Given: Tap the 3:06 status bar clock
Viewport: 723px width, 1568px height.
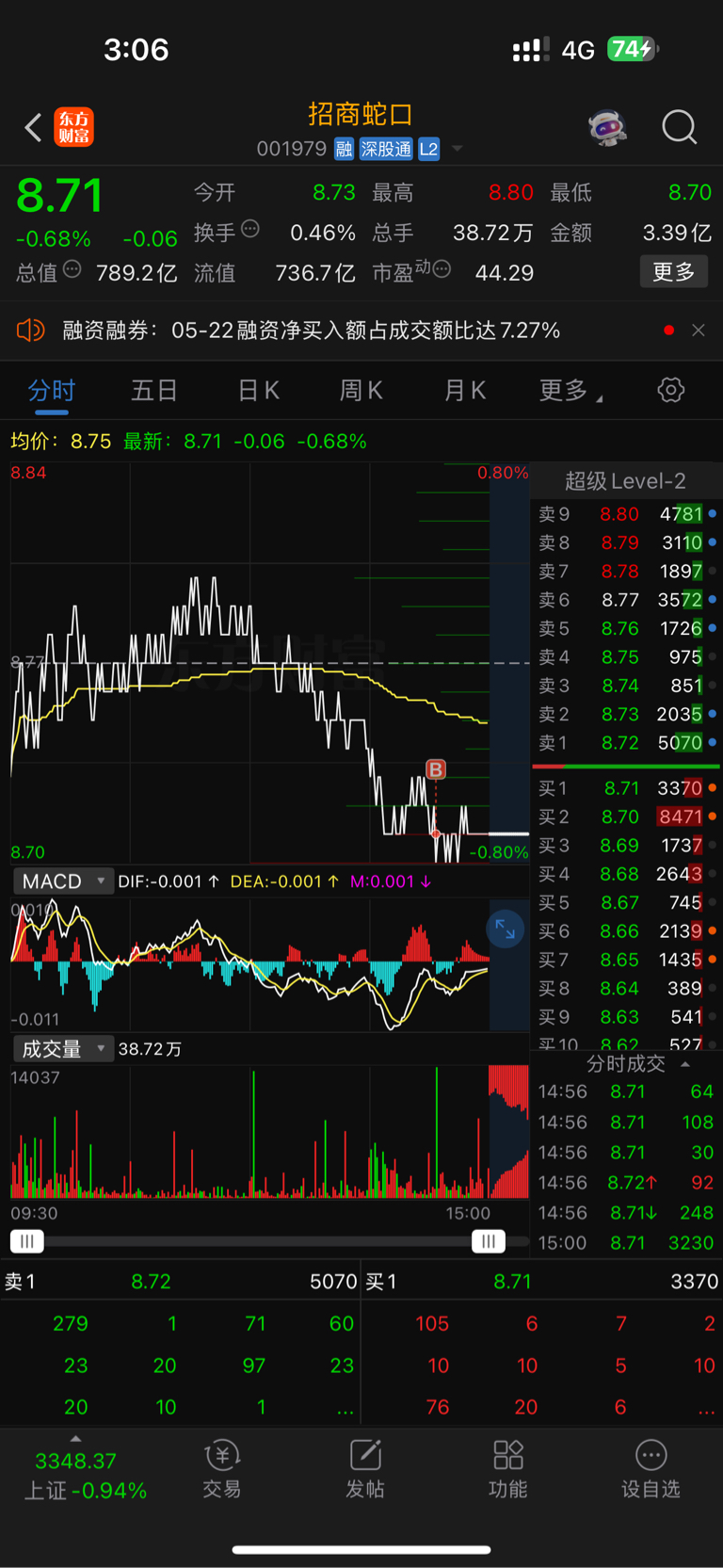Looking at the screenshot, I should point(137,49).
